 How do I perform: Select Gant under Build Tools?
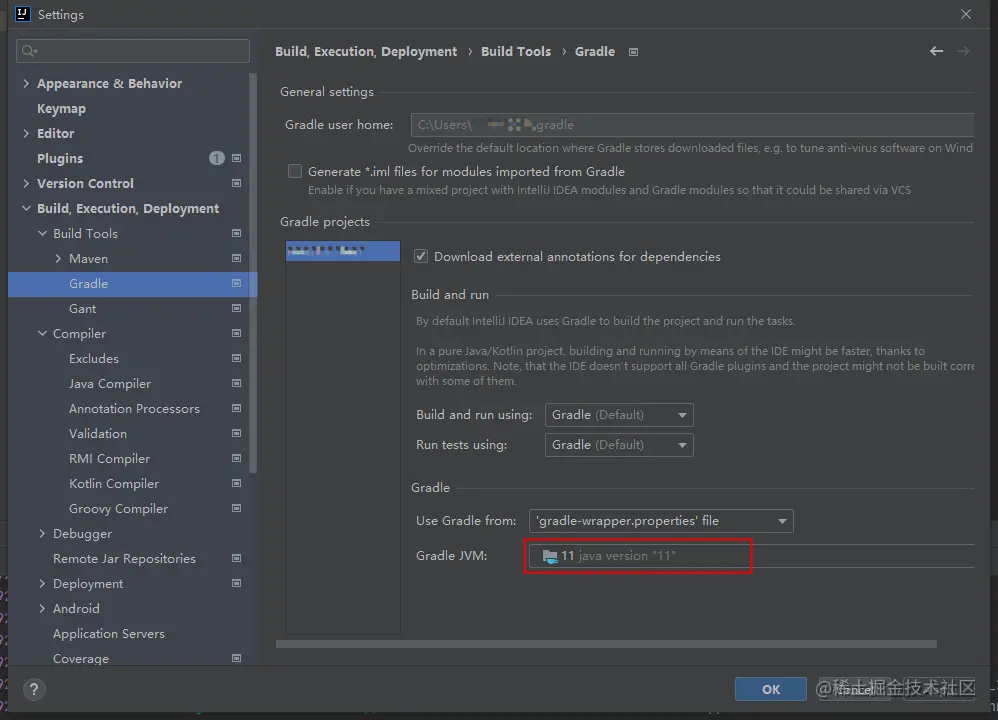click(x=83, y=309)
